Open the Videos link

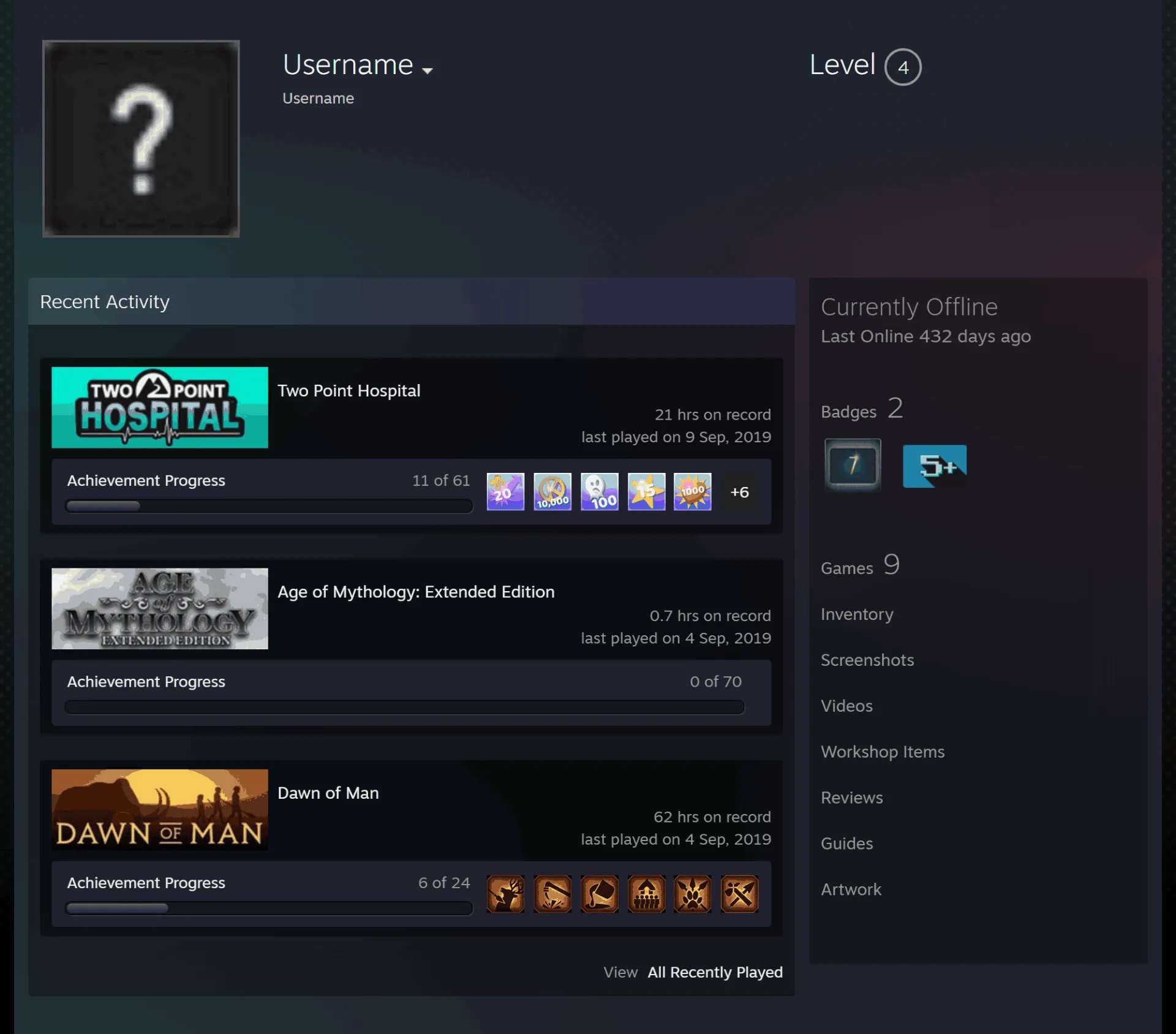(x=846, y=706)
